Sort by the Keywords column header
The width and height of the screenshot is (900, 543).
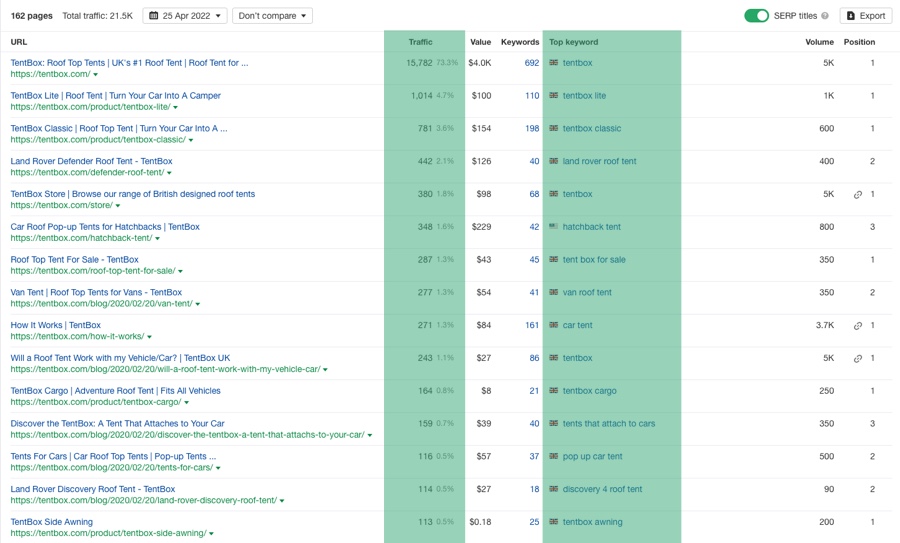point(520,42)
